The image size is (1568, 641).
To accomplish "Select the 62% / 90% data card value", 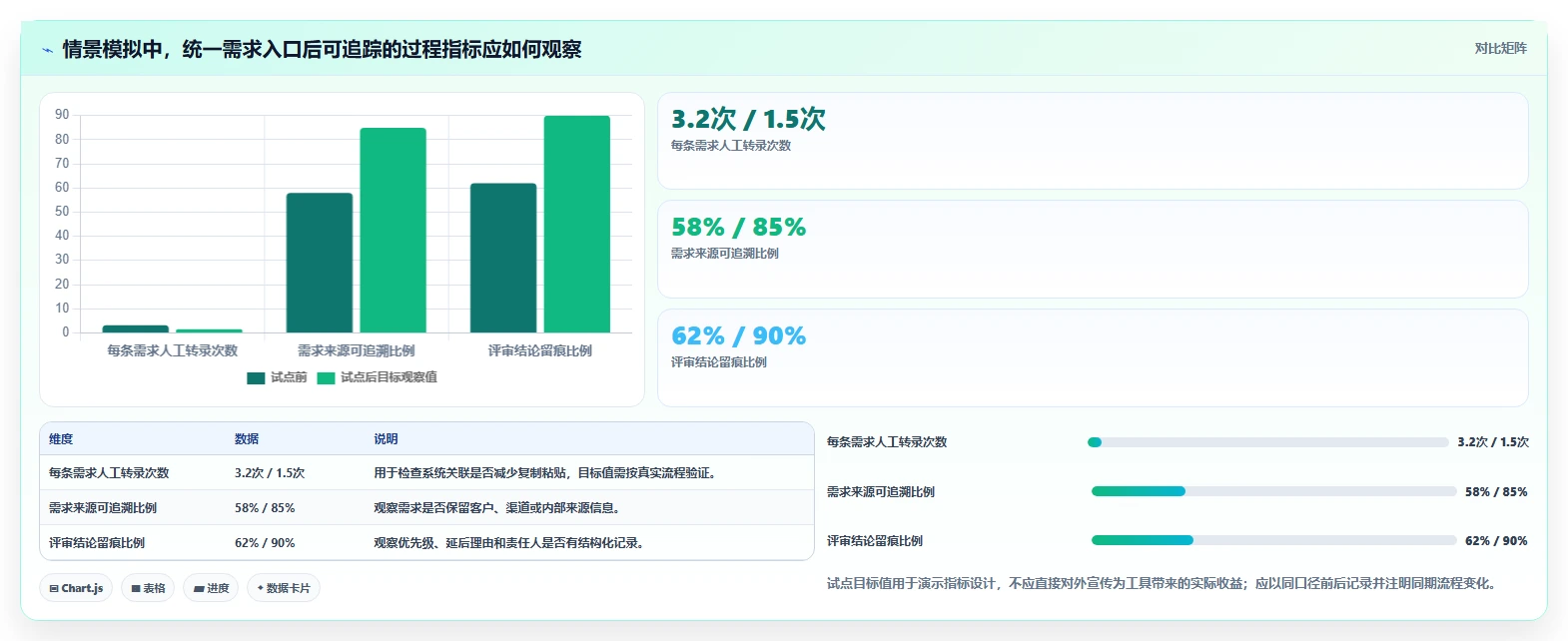I will point(738,335).
